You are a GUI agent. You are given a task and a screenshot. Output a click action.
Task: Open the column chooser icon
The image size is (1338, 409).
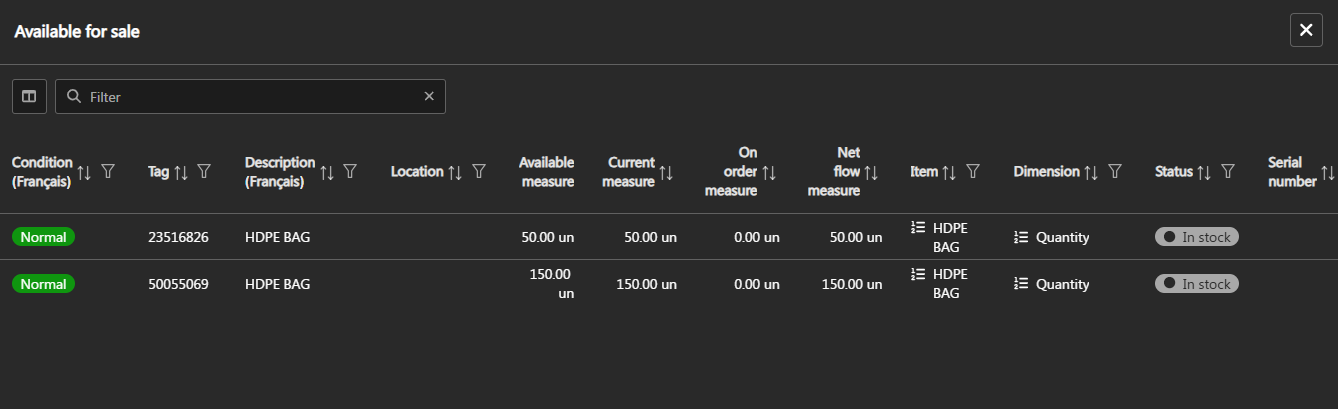pos(29,97)
